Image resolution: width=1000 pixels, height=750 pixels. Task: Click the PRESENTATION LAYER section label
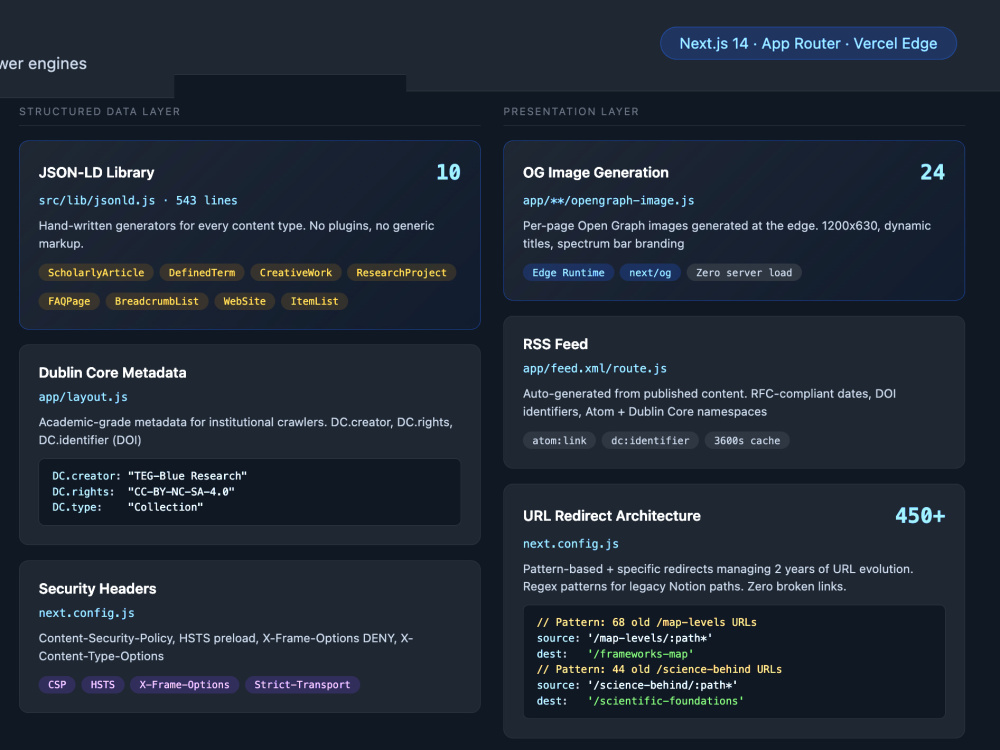pos(571,112)
